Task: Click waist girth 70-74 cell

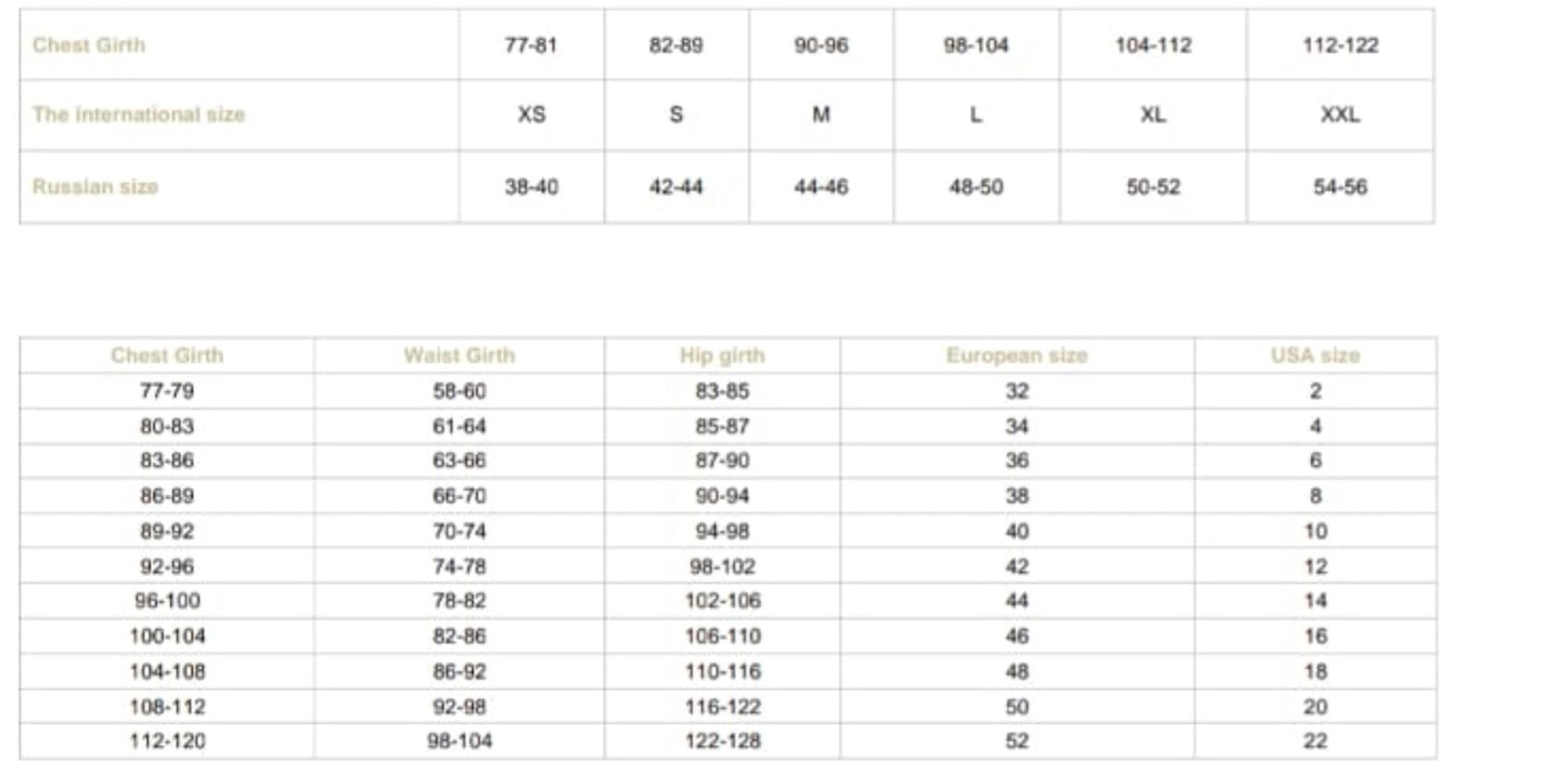Action: [x=459, y=531]
